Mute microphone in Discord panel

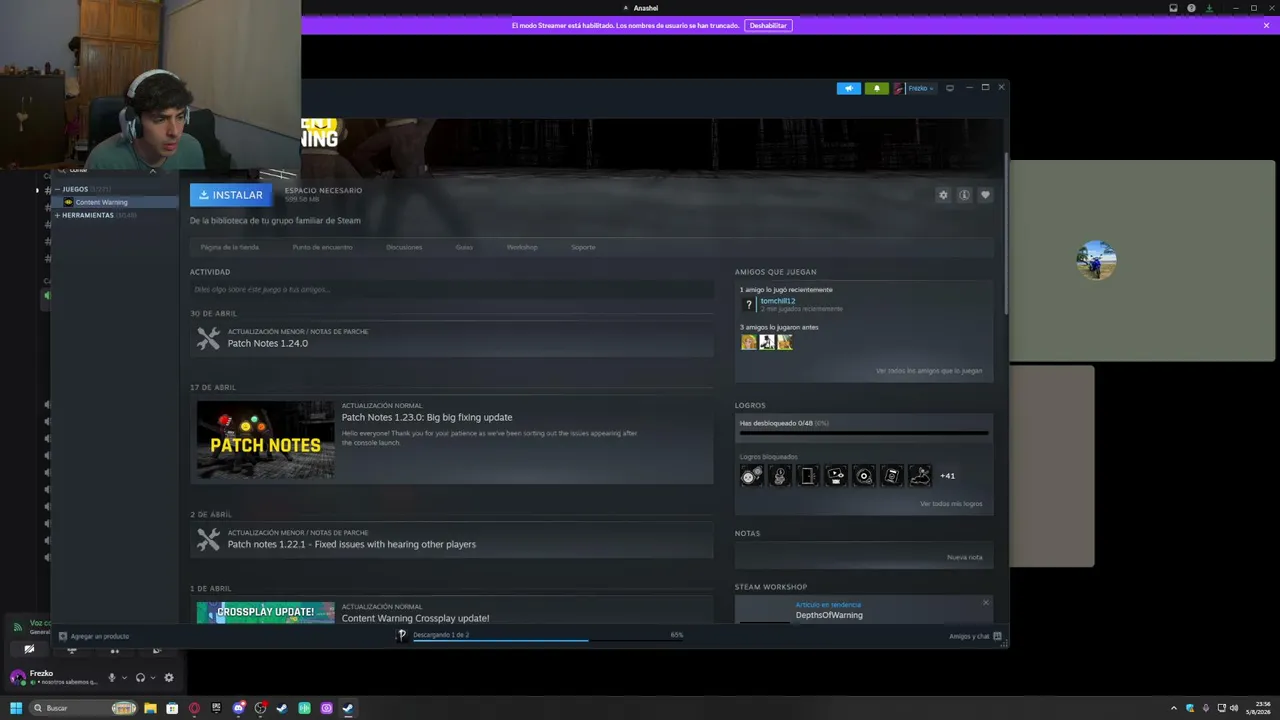coord(112,678)
